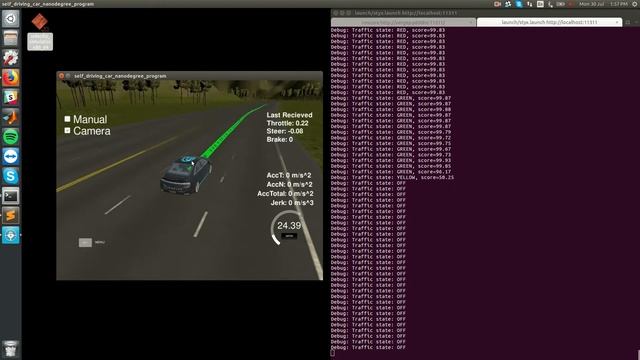
Task: Open Slack from the dock
Action: coord(11,97)
